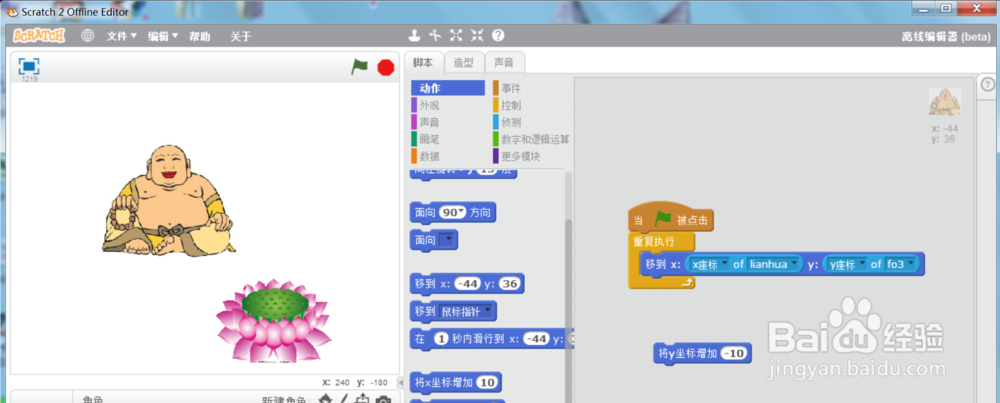Click the Scratch logo
Screen dimensions: 1000x403
[x=39, y=36]
